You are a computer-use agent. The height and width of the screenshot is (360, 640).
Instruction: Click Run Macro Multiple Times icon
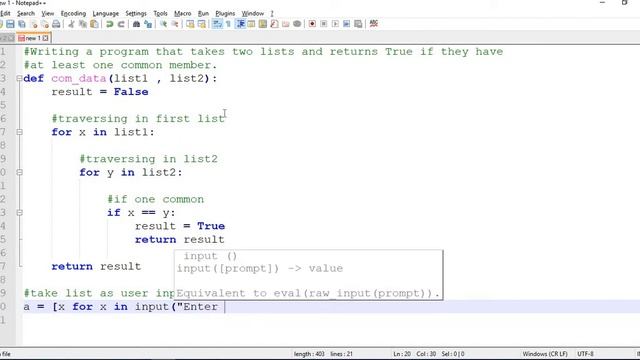click(x=347, y=24)
